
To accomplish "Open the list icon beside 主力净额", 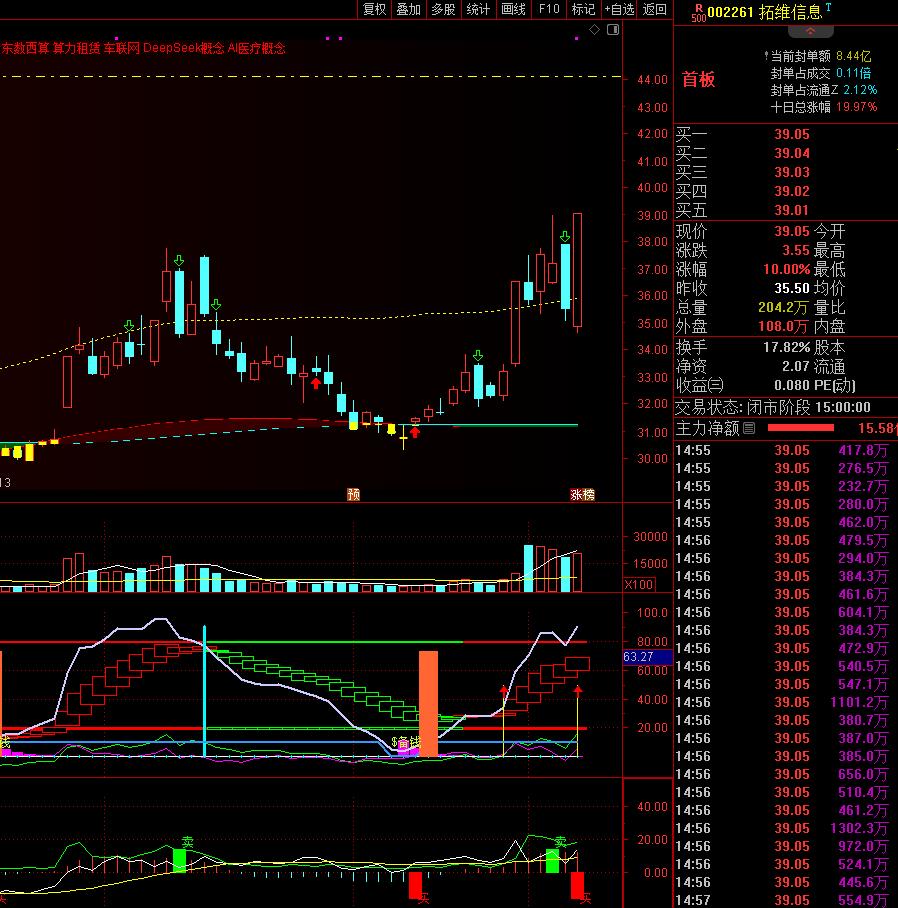I will click(749, 429).
